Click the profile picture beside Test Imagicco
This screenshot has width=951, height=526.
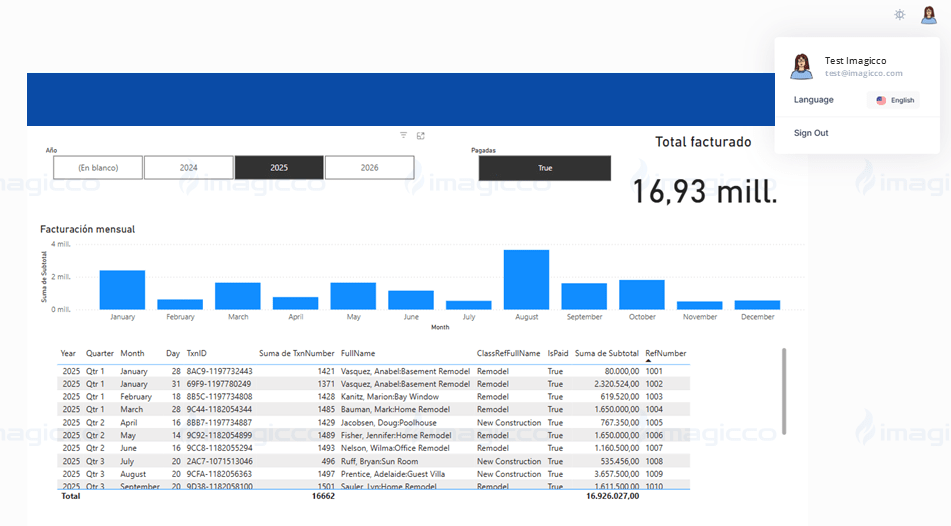coord(801,67)
